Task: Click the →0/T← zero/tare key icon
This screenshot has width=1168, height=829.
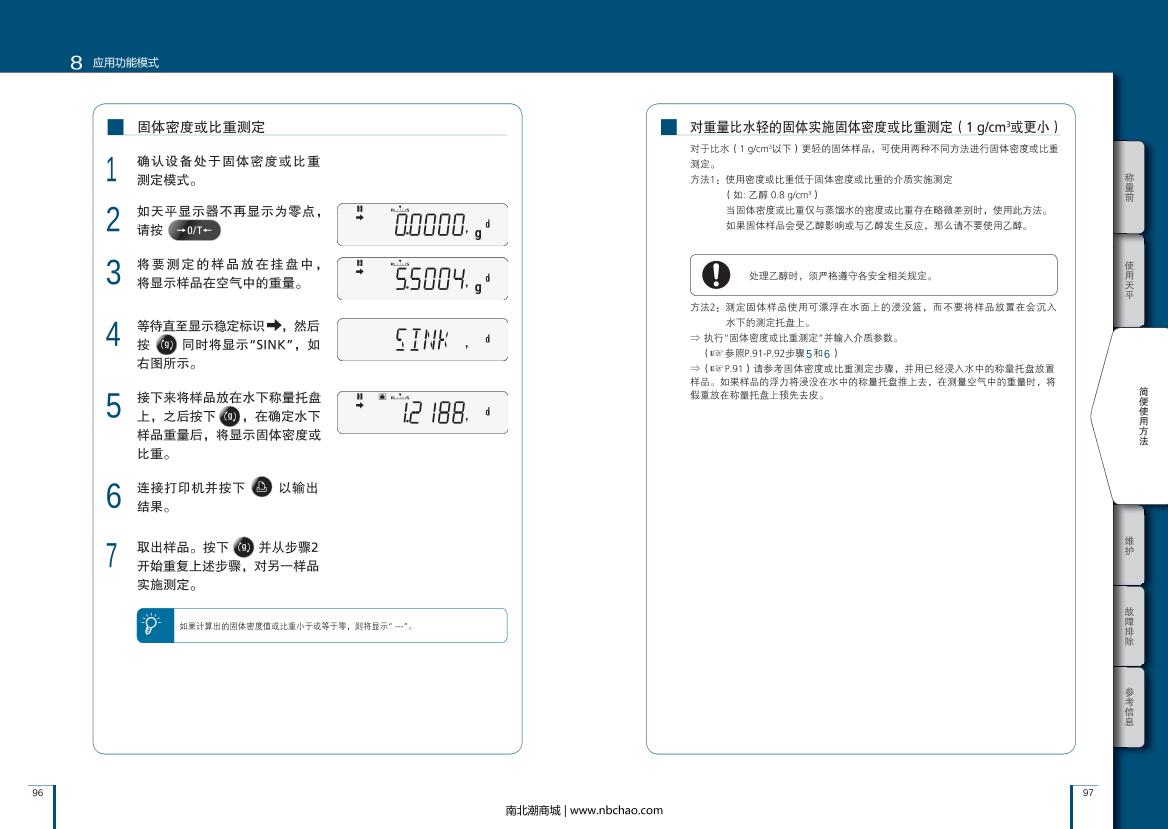Action: click(x=194, y=231)
